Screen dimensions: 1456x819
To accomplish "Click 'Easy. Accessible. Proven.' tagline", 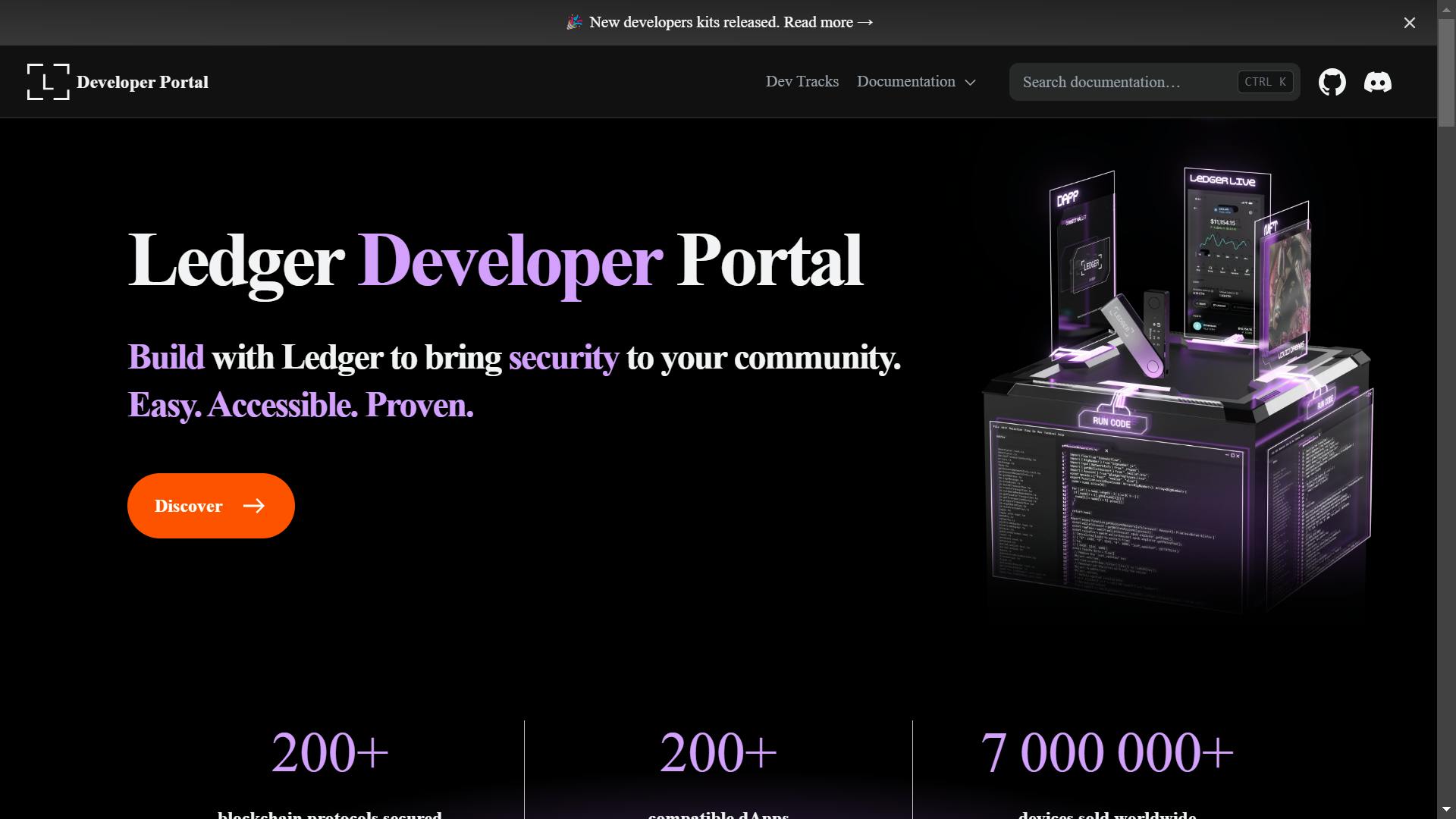I will [301, 405].
